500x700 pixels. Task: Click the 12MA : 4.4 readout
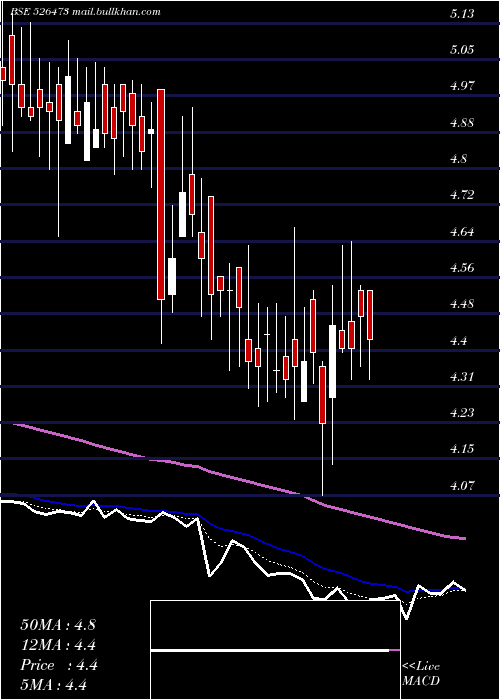pos(58,645)
